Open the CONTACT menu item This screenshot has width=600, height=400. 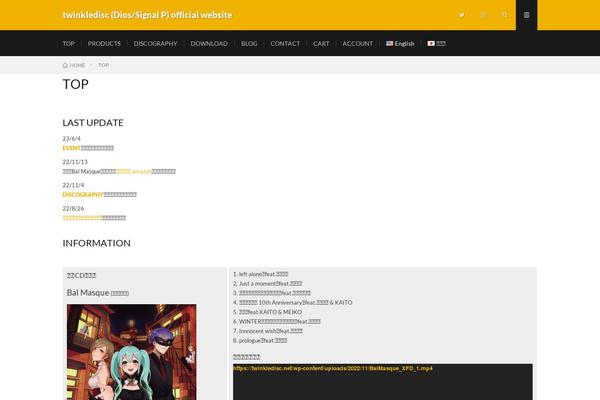(285, 44)
